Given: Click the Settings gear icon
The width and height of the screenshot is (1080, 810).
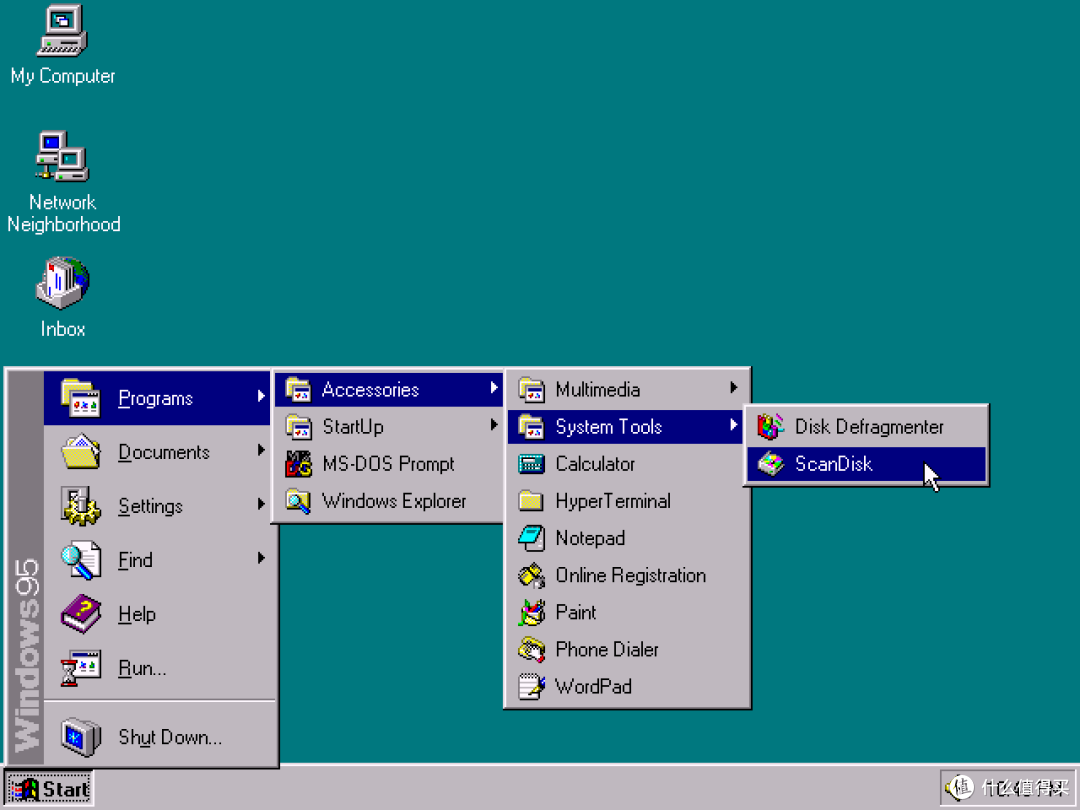Looking at the screenshot, I should click(x=81, y=506).
